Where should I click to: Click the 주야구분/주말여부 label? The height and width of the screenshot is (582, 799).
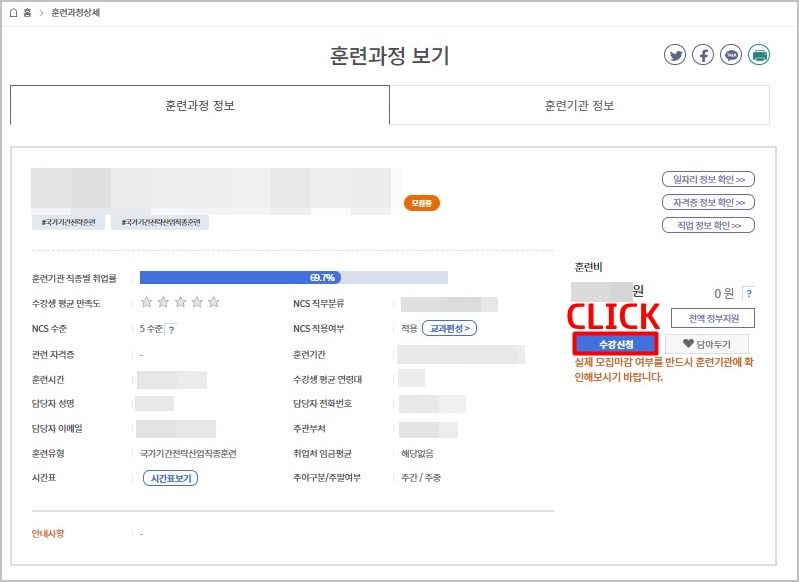click(327, 478)
